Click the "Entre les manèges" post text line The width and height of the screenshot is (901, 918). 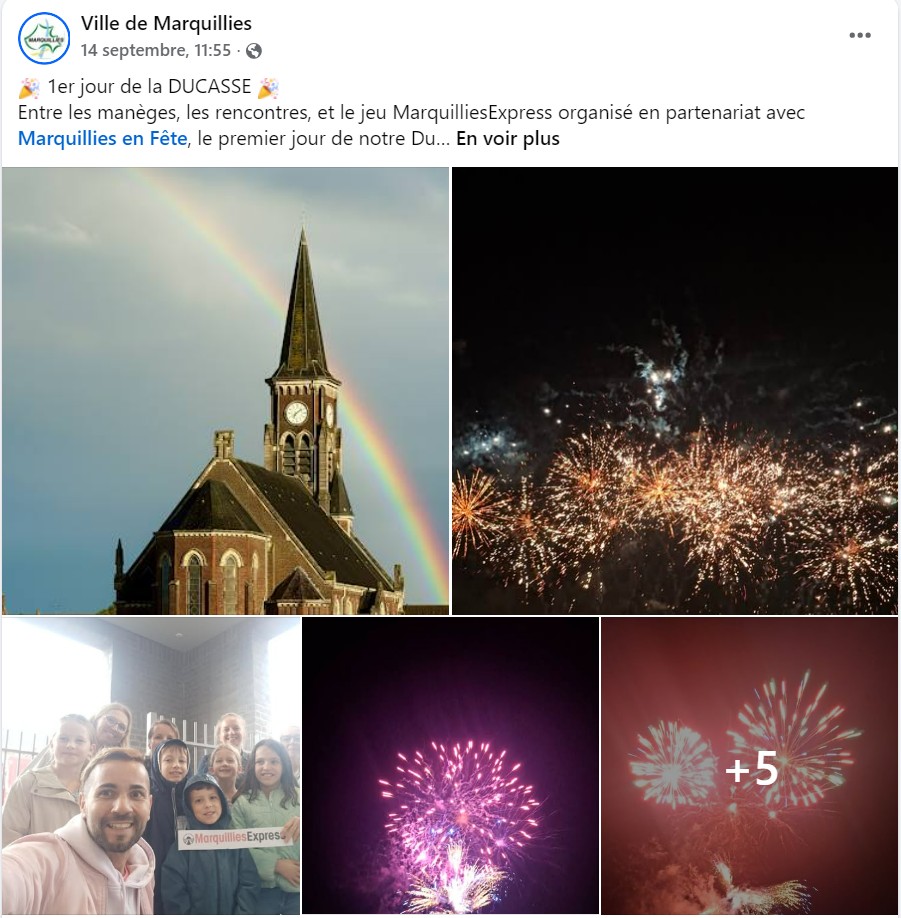pos(412,112)
